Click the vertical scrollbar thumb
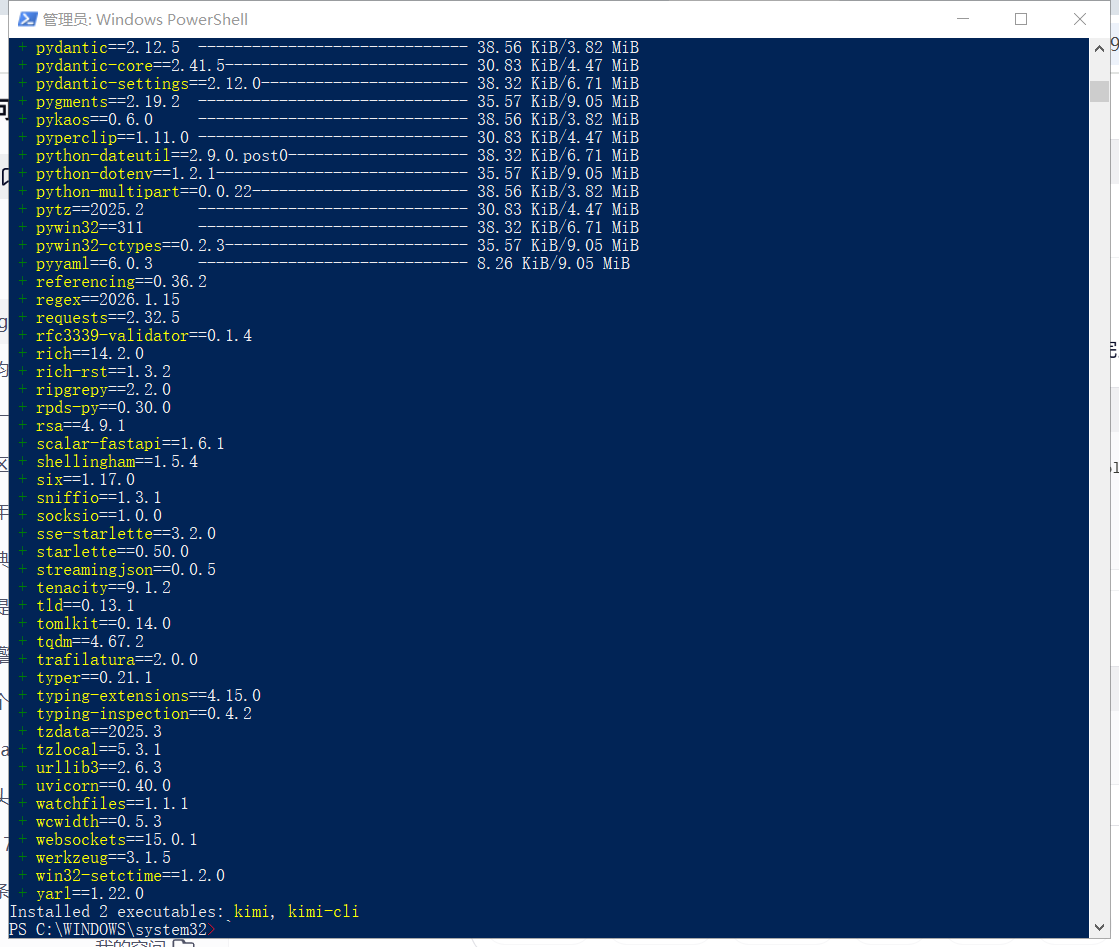The height and width of the screenshot is (947, 1119). pos(1099,91)
